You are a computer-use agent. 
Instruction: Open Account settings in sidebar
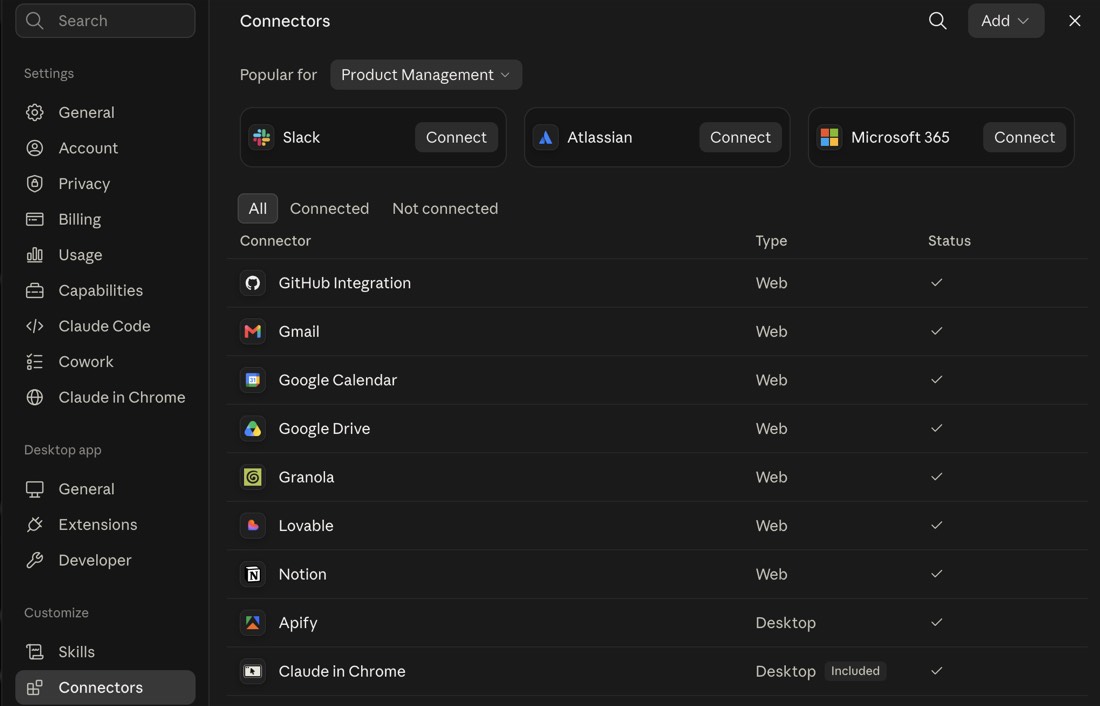pyautogui.click(x=105, y=148)
